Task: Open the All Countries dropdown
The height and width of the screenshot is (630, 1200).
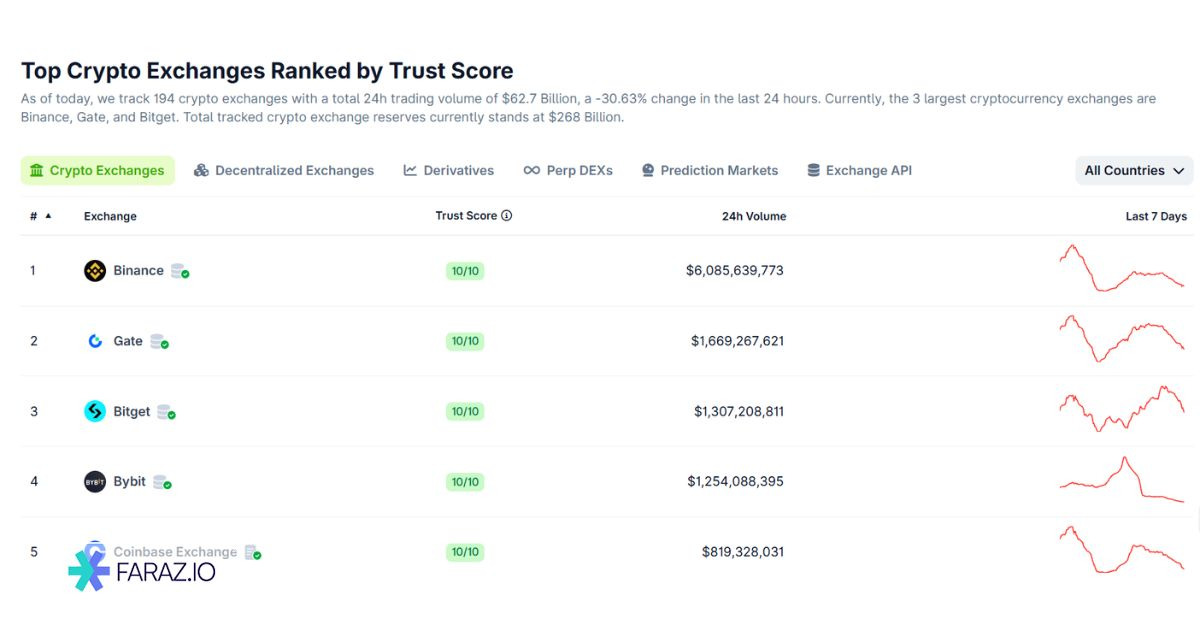Action: pyautogui.click(x=1134, y=171)
